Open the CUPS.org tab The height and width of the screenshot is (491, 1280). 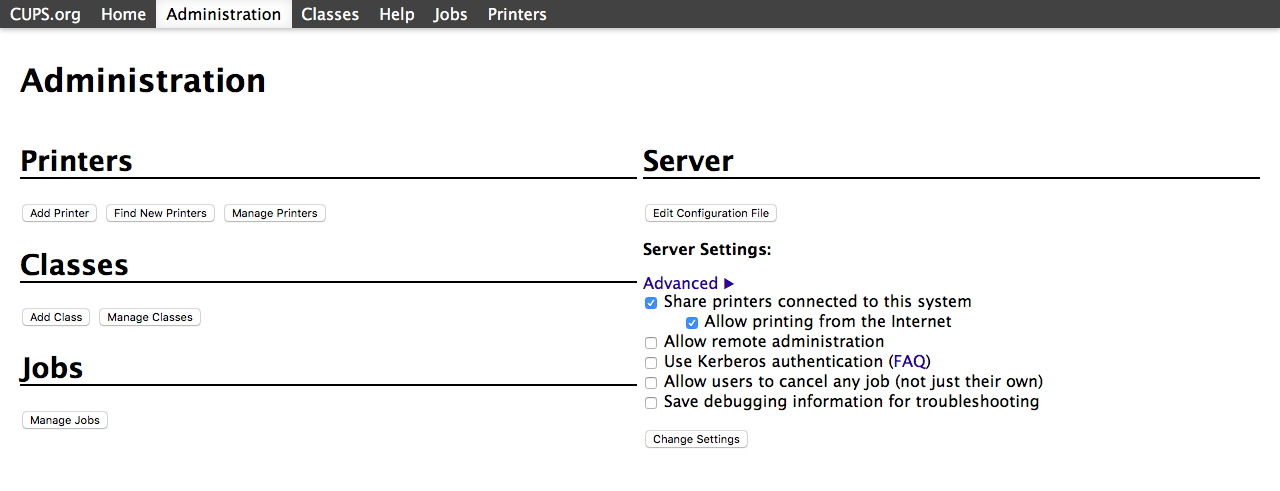(x=45, y=14)
